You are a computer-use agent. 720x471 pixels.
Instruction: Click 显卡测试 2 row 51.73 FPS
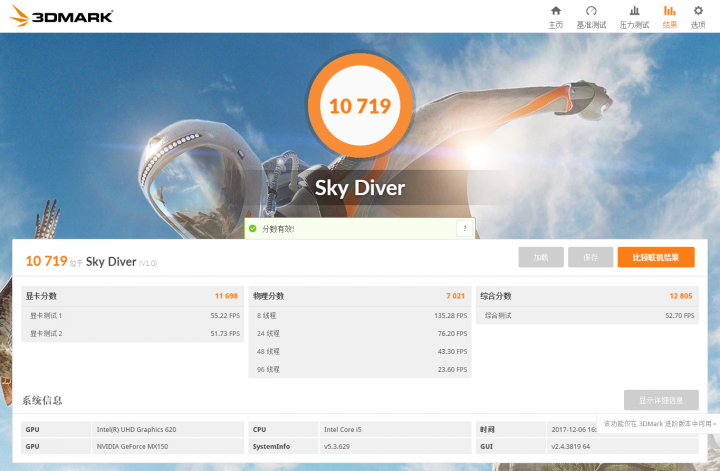click(132, 334)
